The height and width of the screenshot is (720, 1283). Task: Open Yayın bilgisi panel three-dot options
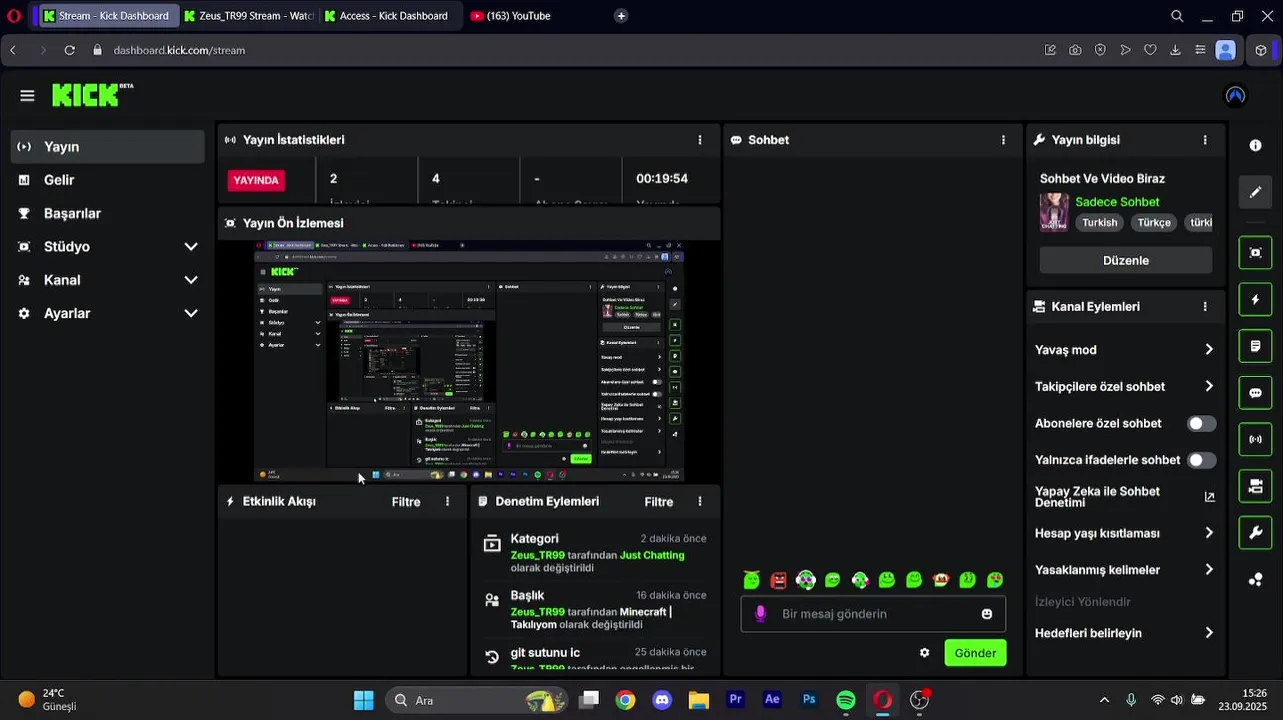[x=1205, y=140]
